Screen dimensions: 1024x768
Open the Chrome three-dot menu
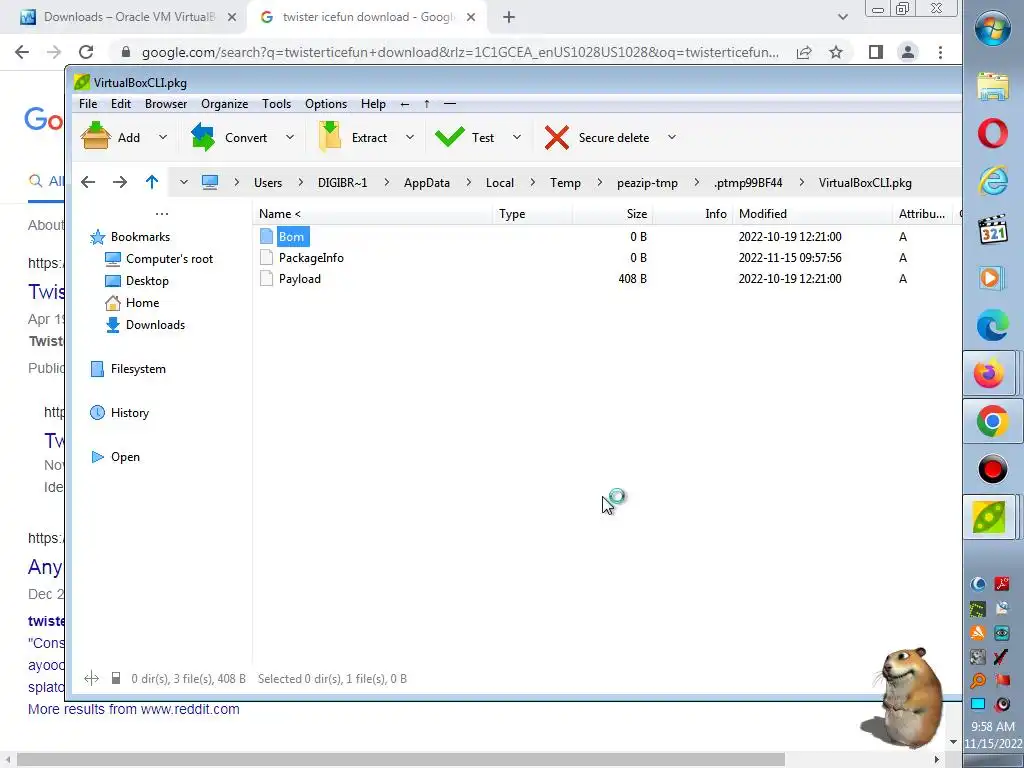[940, 52]
